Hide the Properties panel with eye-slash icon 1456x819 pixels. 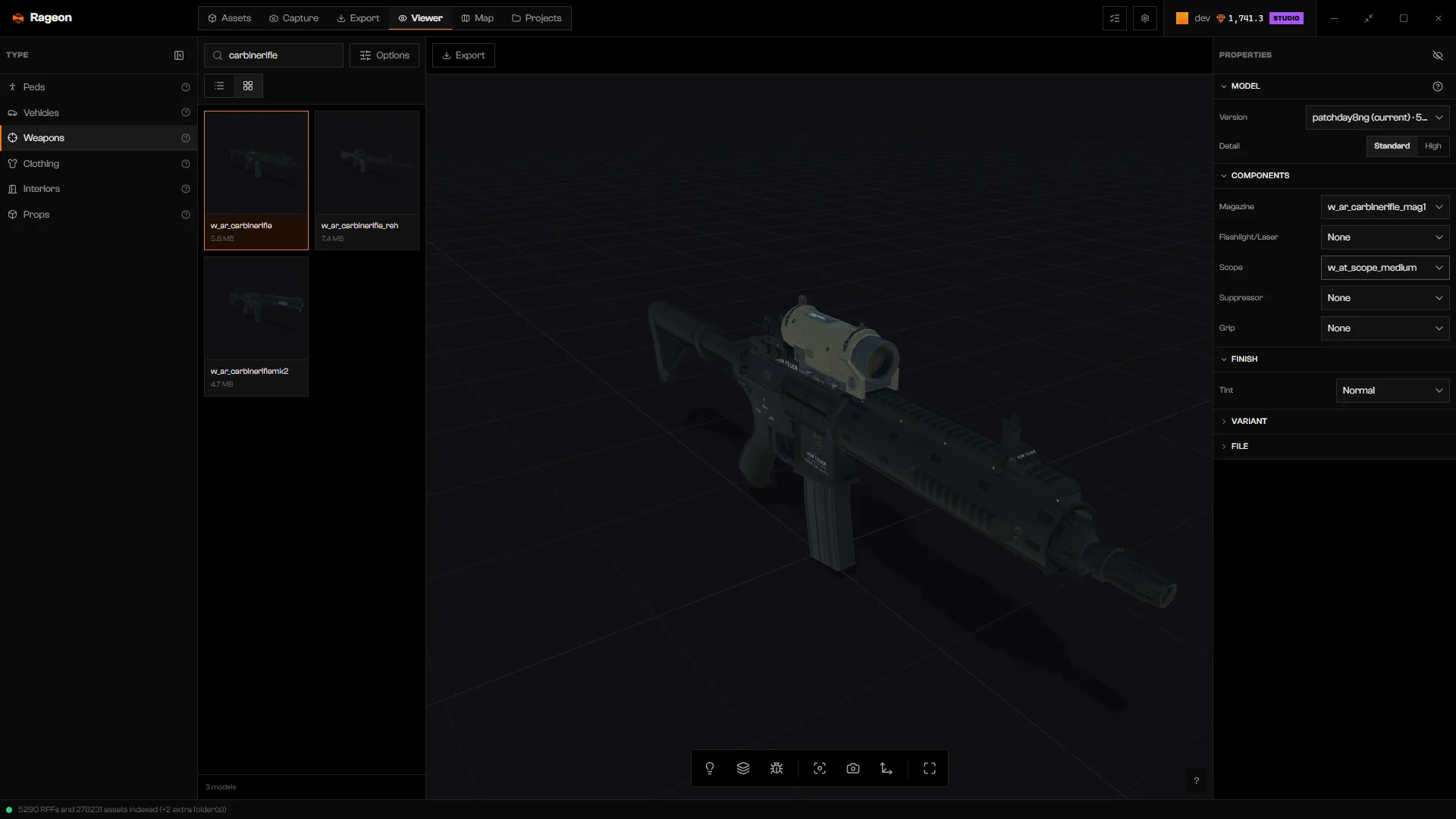(x=1438, y=55)
